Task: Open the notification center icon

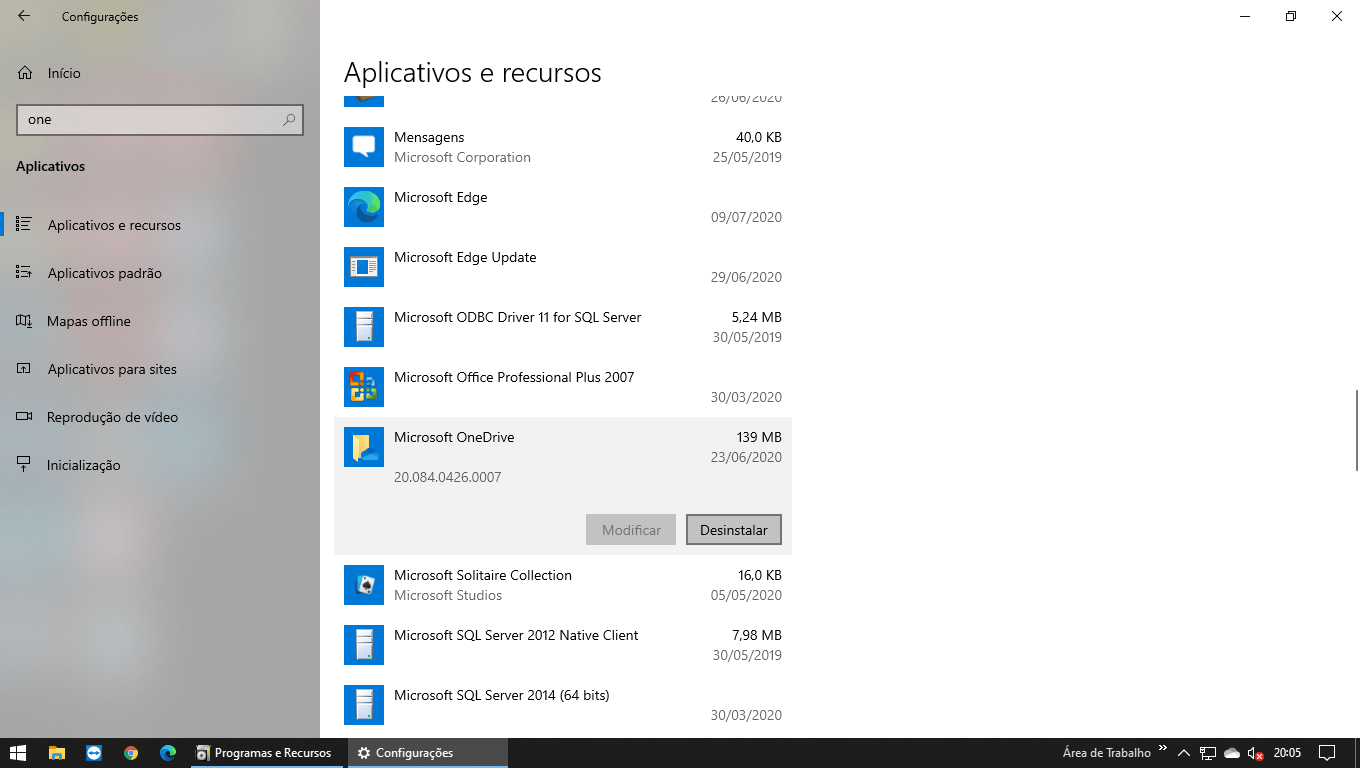Action: 1327,753
